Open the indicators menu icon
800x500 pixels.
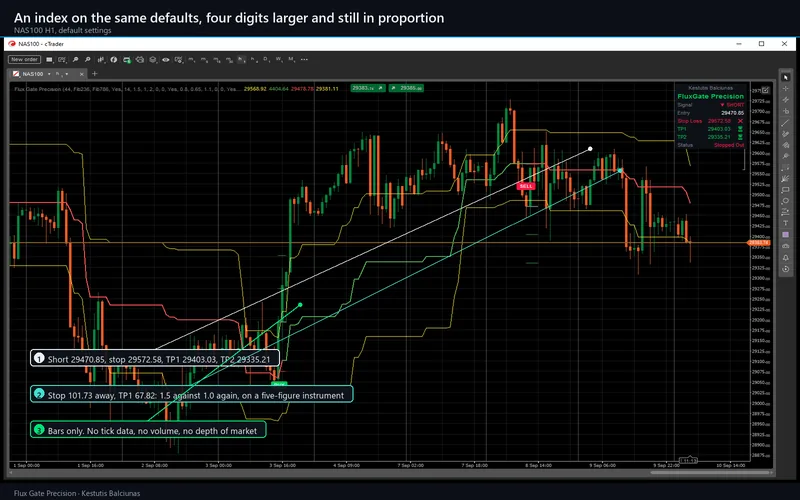click(101, 59)
